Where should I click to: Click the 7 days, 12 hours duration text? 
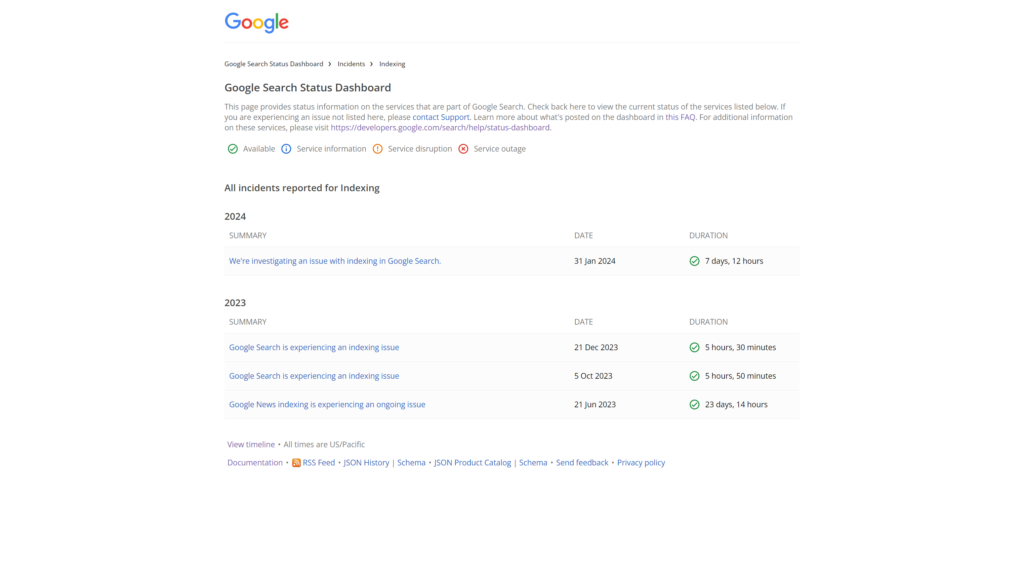pos(734,261)
